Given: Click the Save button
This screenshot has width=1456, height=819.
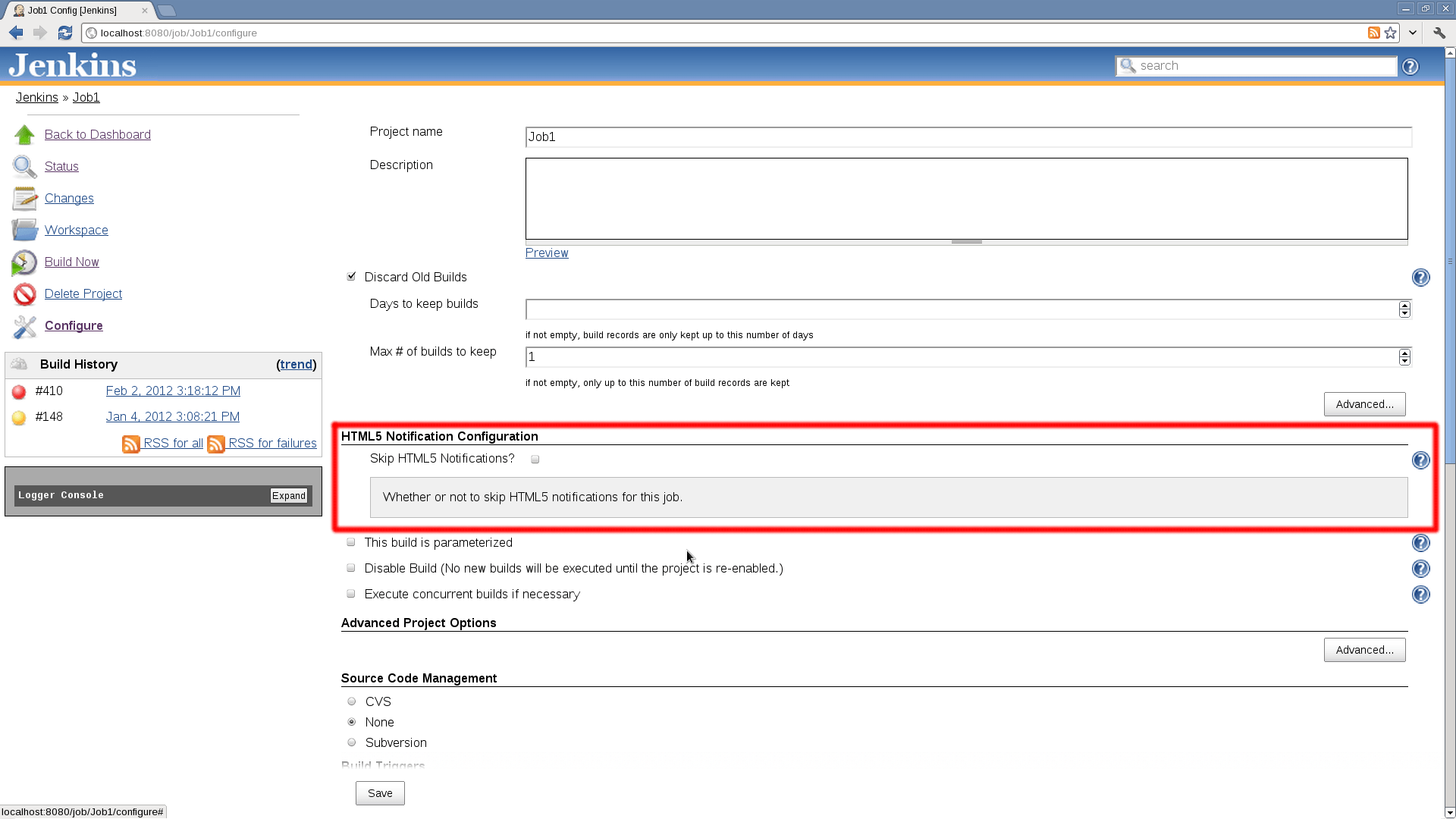Looking at the screenshot, I should pyautogui.click(x=379, y=792).
